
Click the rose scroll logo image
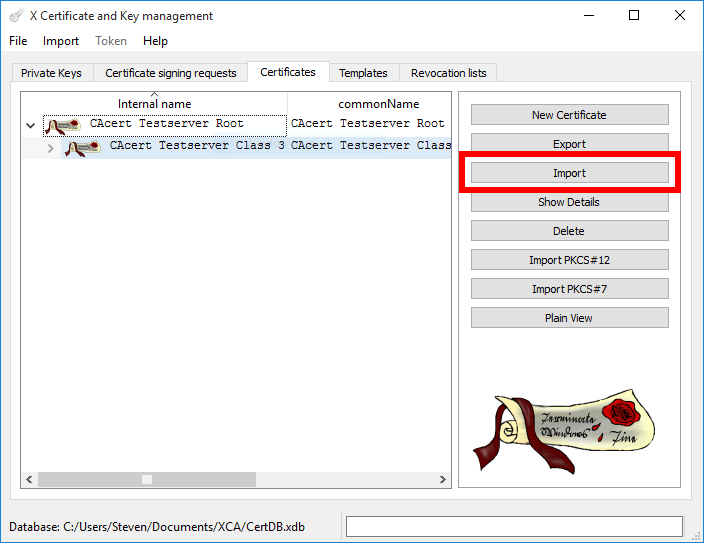click(565, 431)
